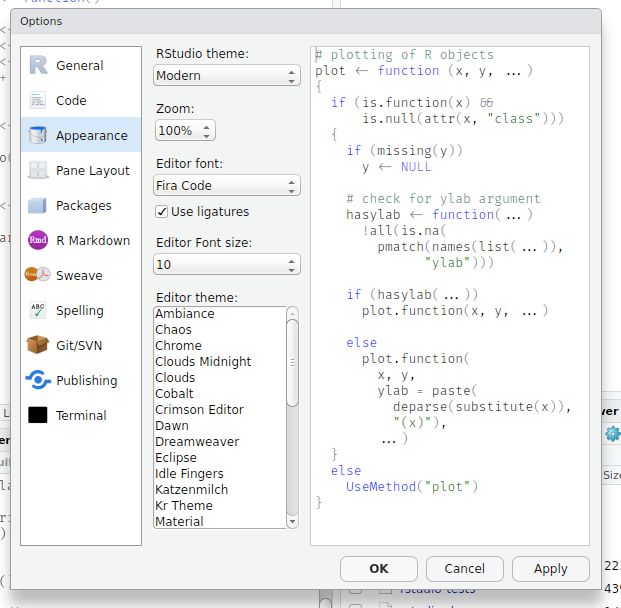This screenshot has width=621, height=608.
Task: Pick the Dreamweaver editor theme
Action: point(220,442)
